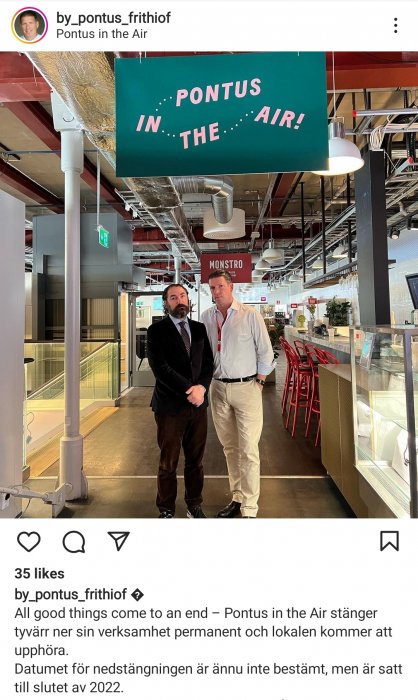Screen dimensions: 418x700
Task: Click the closing date sentence mentioning 2022
Action: click(x=209, y=678)
